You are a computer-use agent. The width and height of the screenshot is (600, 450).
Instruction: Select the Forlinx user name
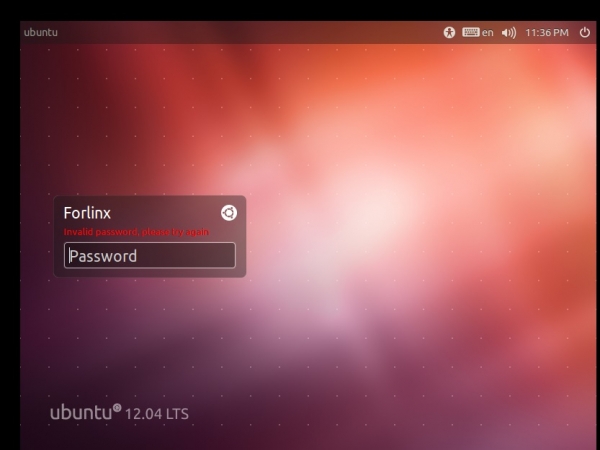pyautogui.click(x=87, y=213)
